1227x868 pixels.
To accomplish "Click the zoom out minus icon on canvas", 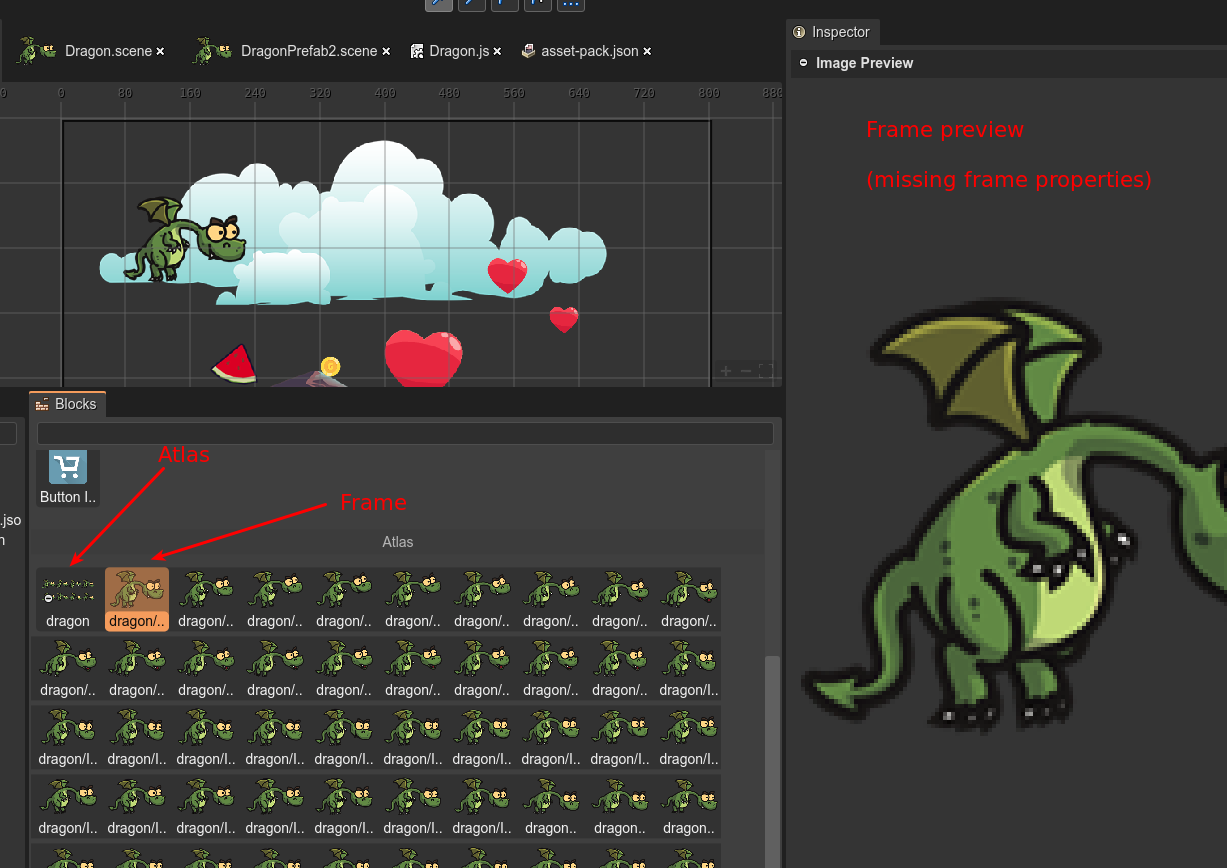I will point(746,371).
